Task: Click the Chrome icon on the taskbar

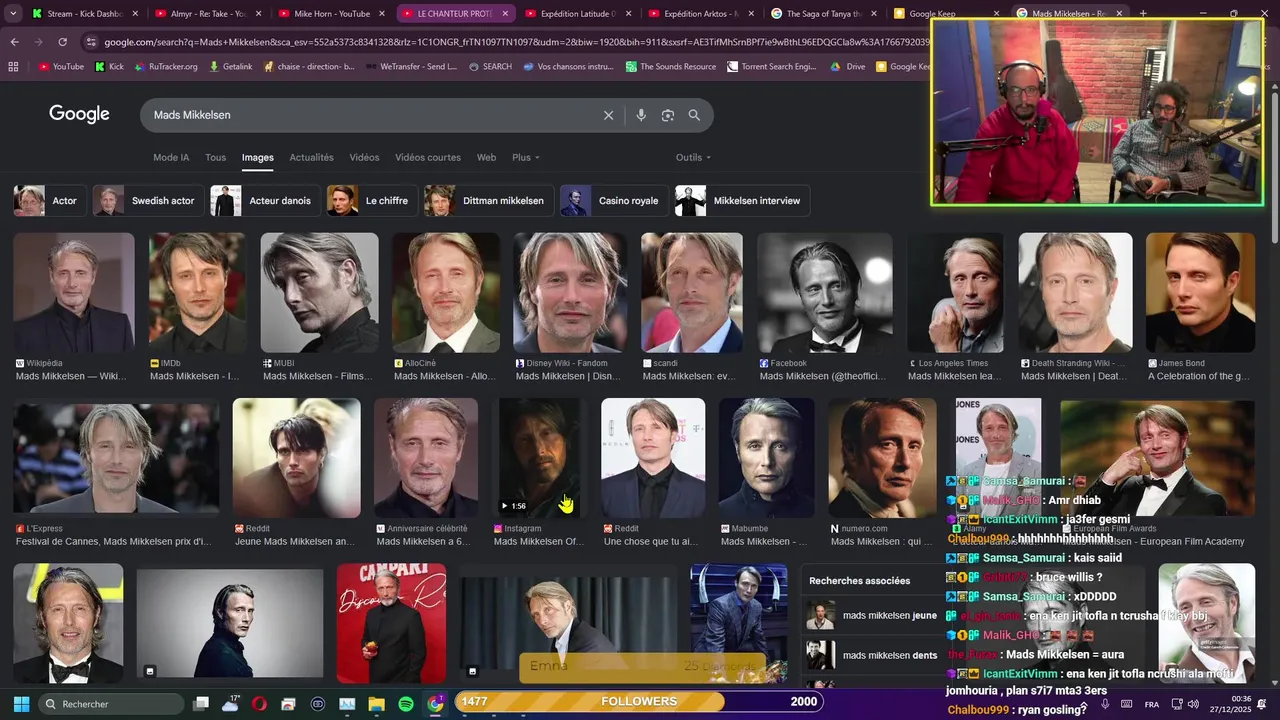Action: coord(435,703)
